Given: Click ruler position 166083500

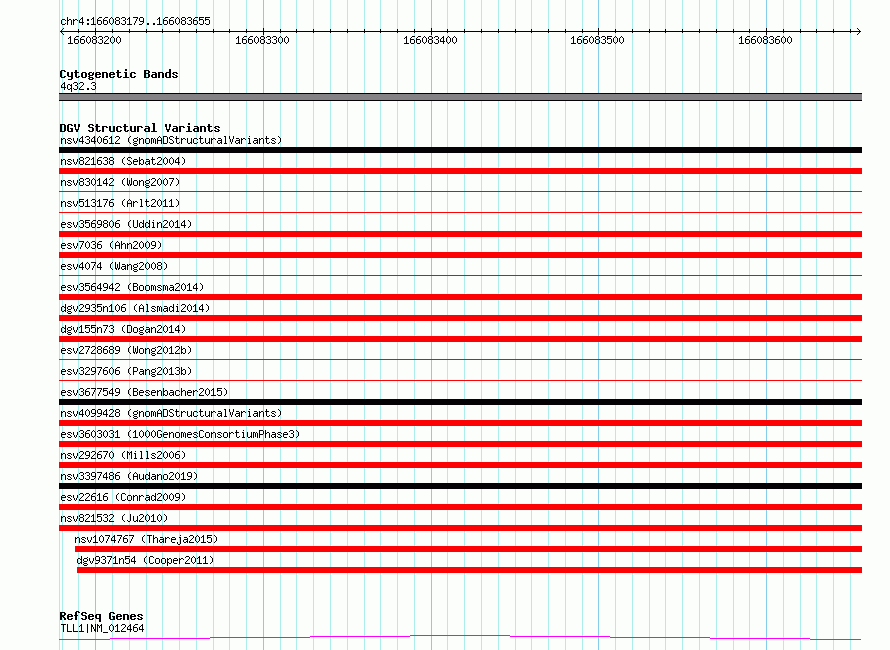Looking at the screenshot, I should [x=597, y=40].
